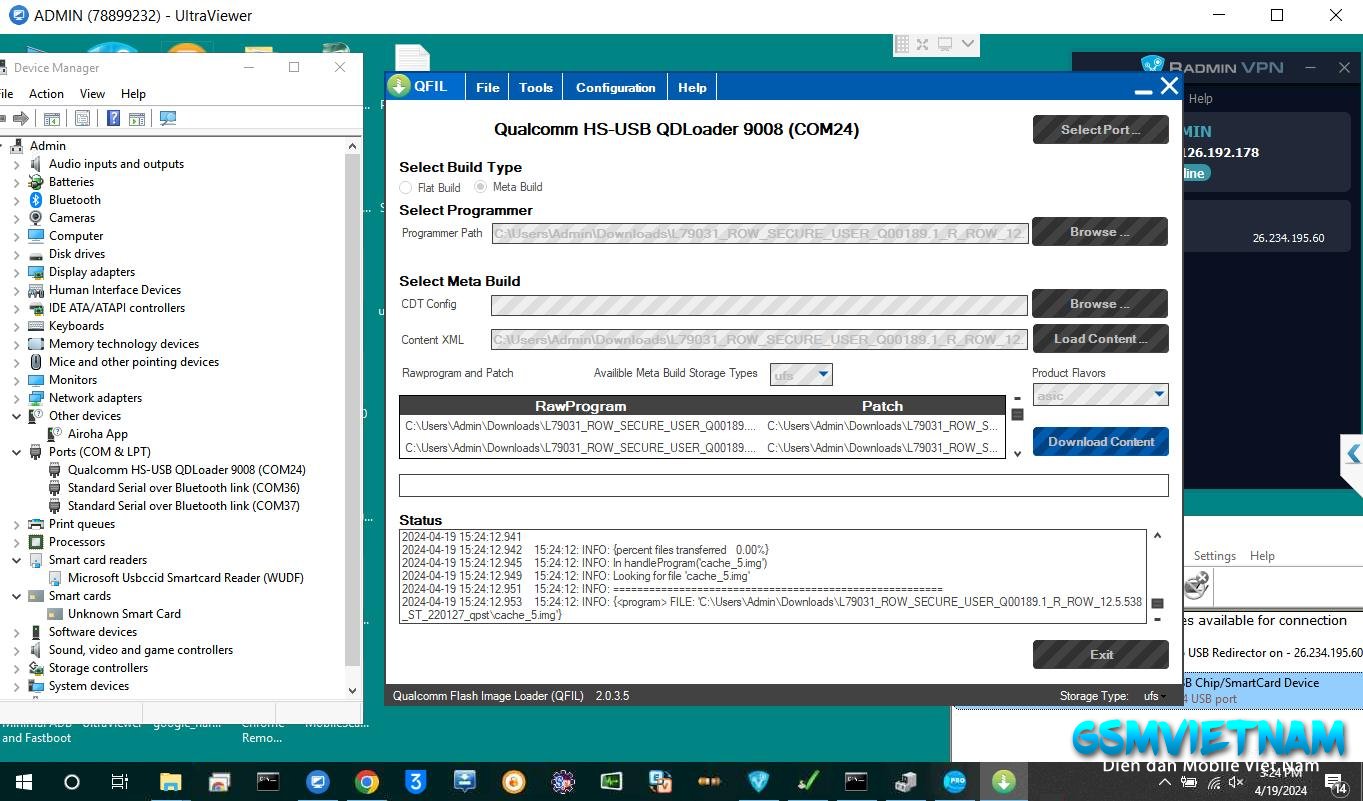Click the green QFIL icon on taskbar
The image size is (1363, 801).
coord(1004,782)
